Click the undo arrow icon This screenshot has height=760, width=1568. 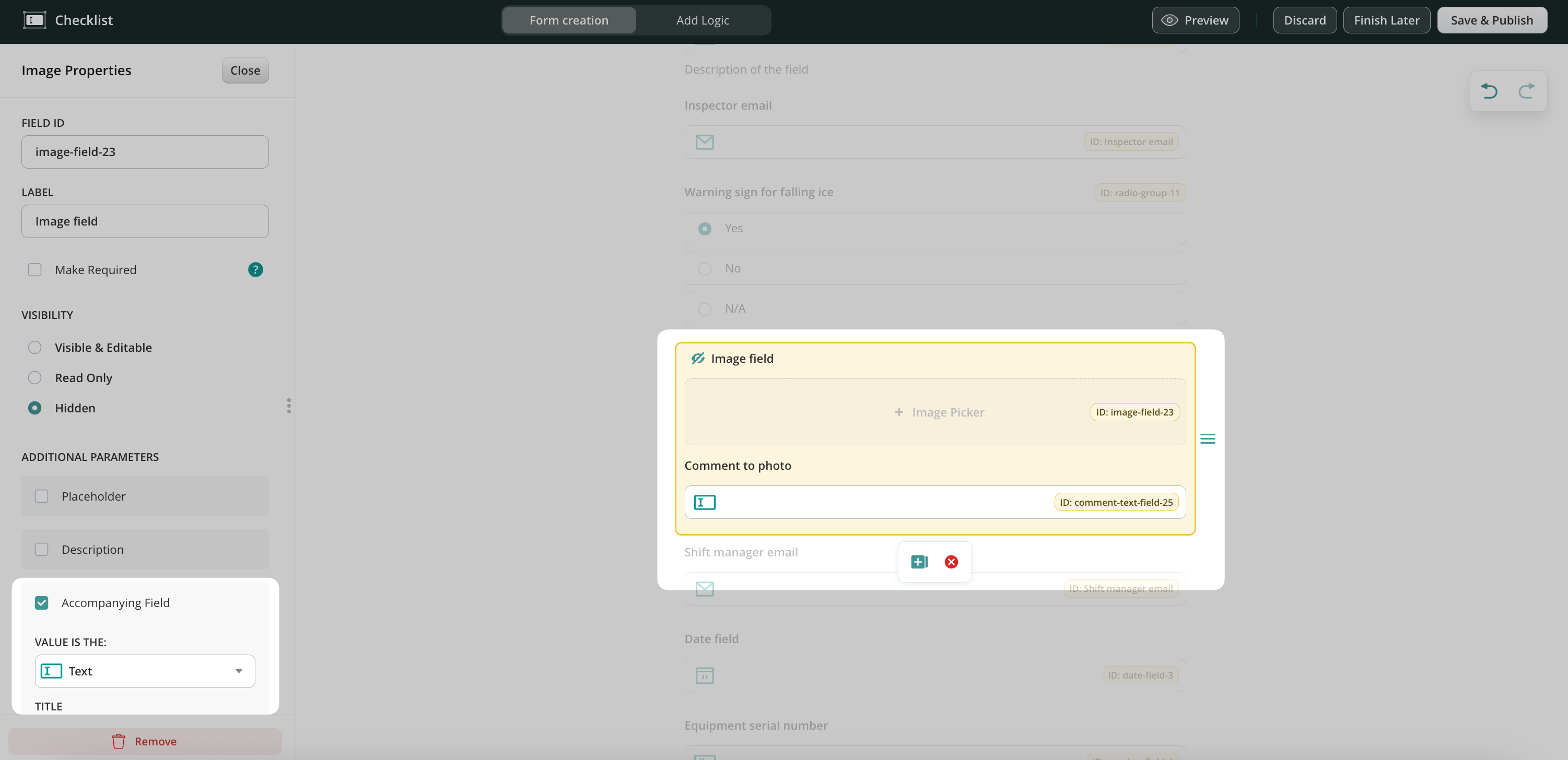1489,91
